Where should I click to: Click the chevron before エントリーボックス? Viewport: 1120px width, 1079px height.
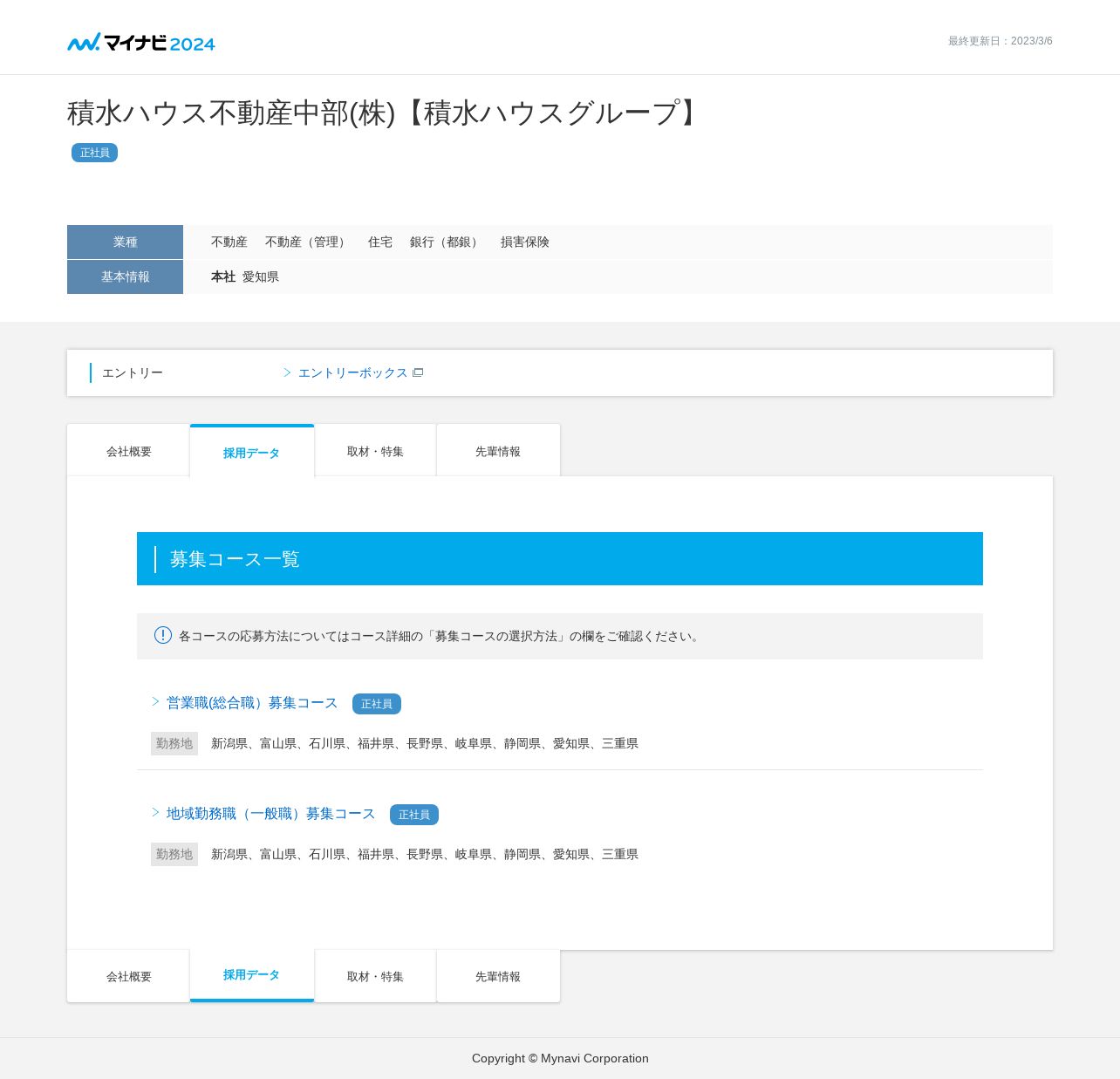(287, 372)
